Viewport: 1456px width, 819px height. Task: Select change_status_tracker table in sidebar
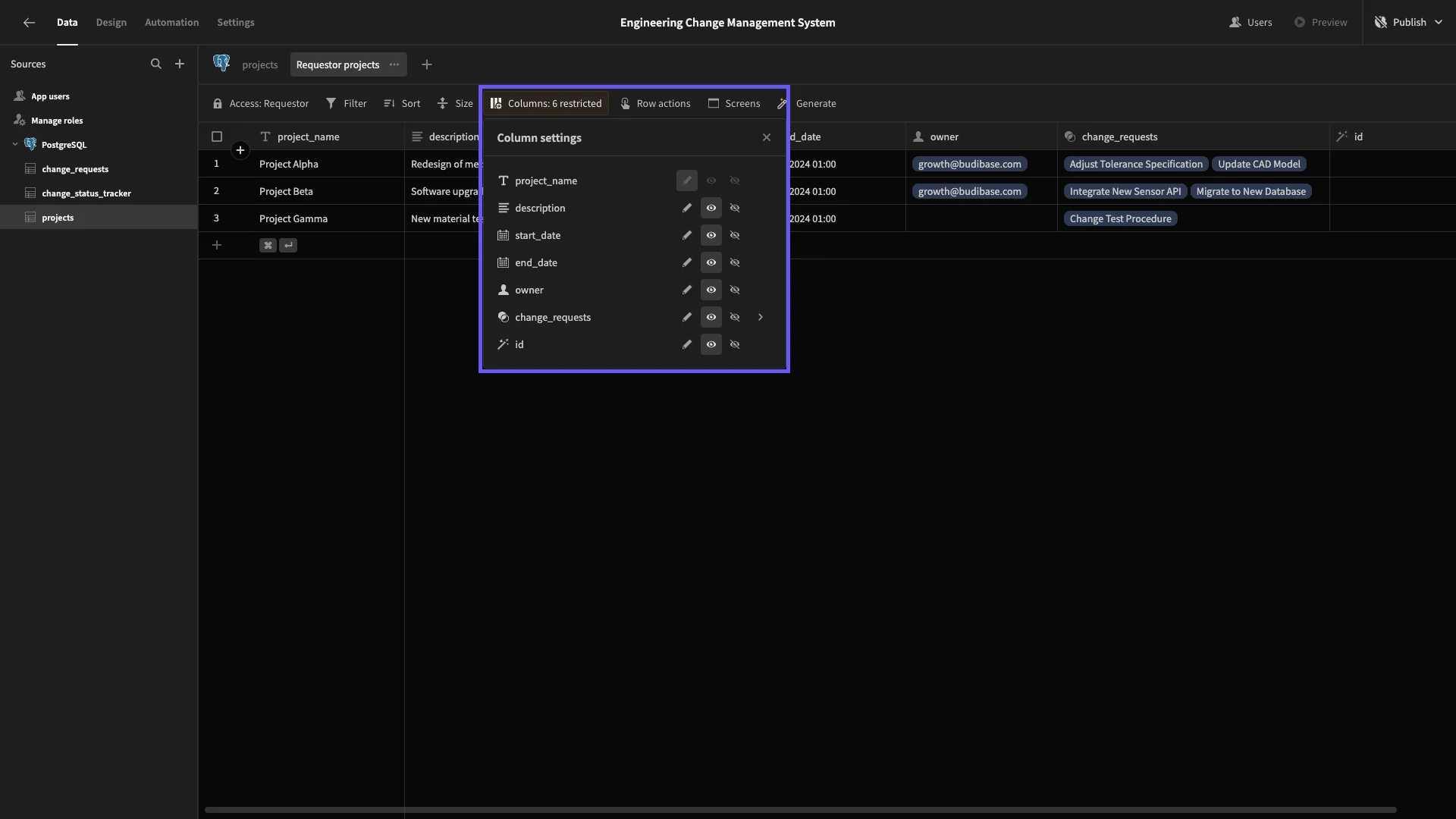coord(99,193)
